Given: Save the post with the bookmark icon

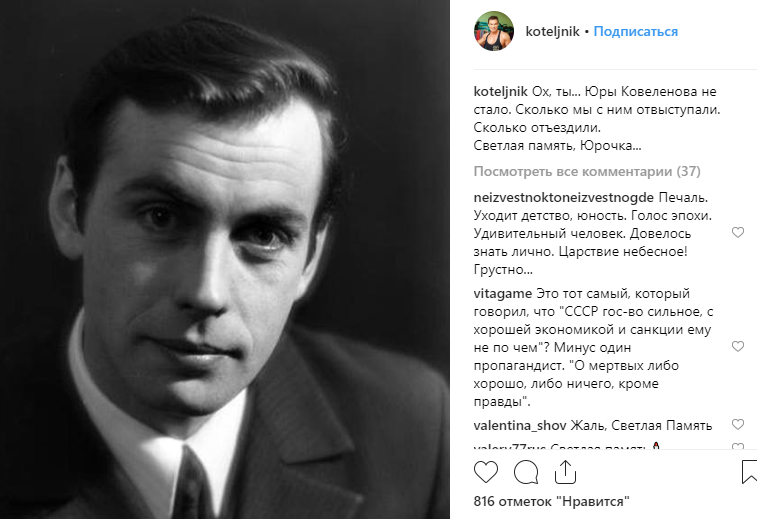Looking at the screenshot, I should [749, 471].
